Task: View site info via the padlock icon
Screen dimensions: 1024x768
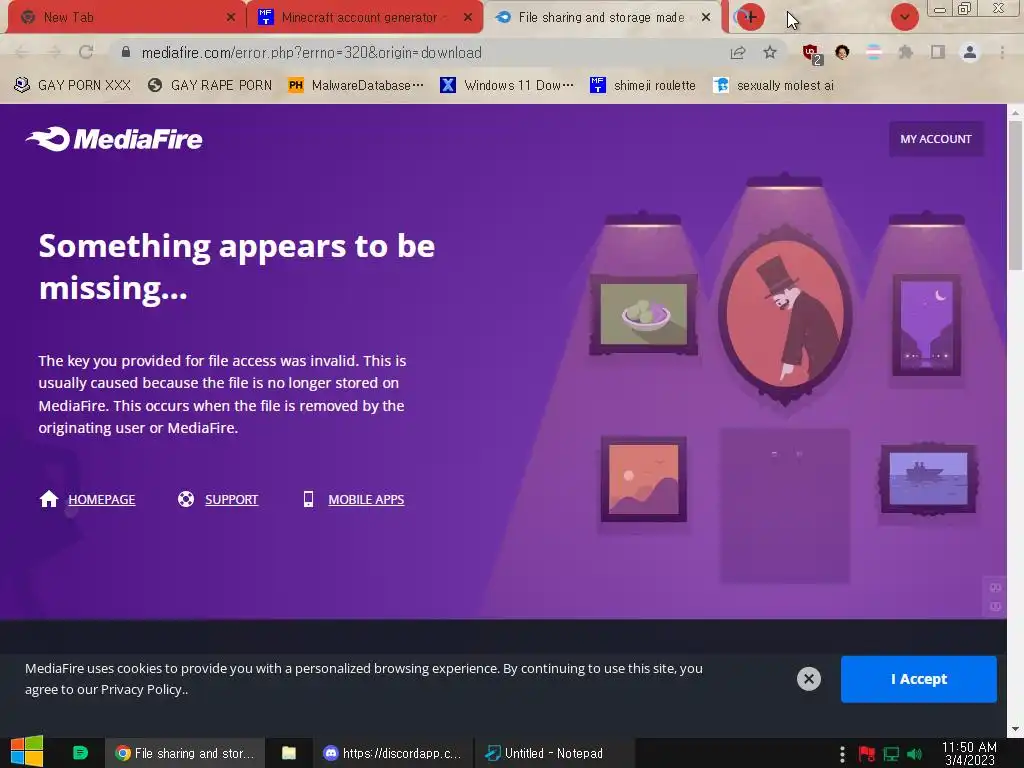Action: click(126, 52)
